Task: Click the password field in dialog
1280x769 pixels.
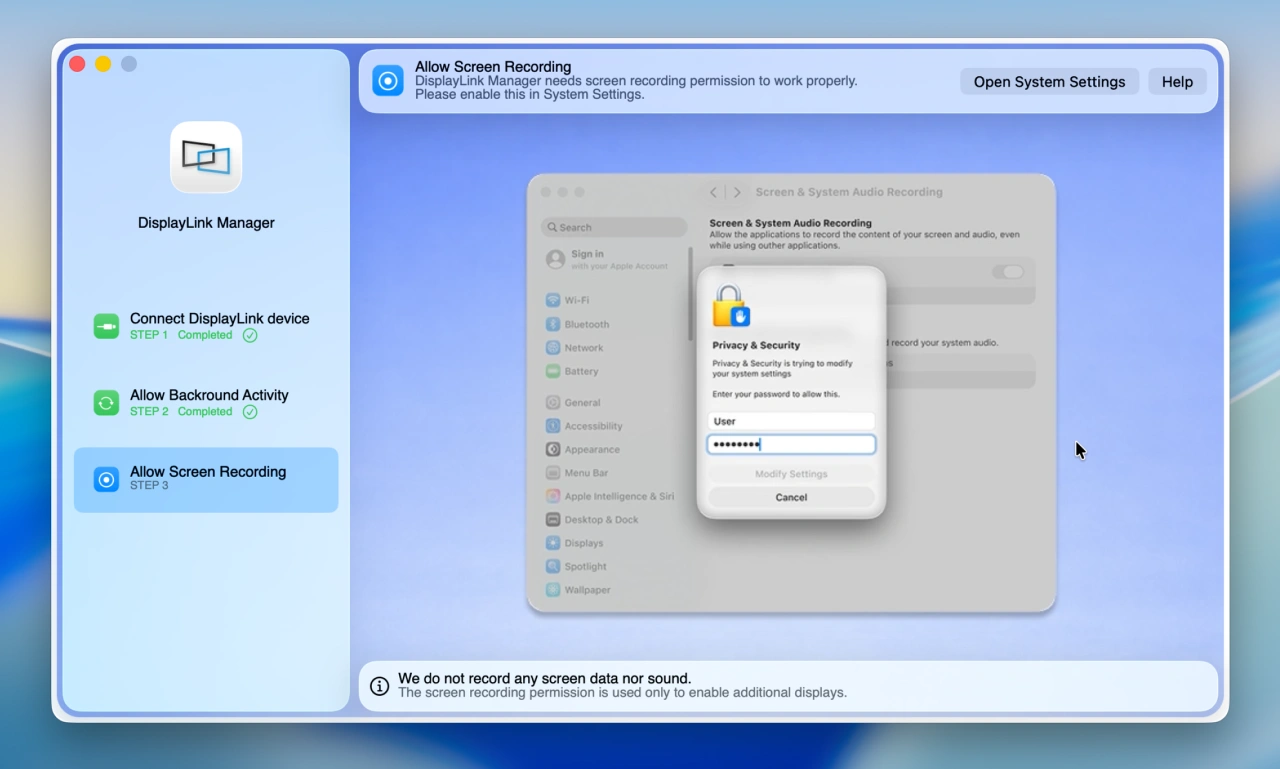Action: [x=791, y=444]
